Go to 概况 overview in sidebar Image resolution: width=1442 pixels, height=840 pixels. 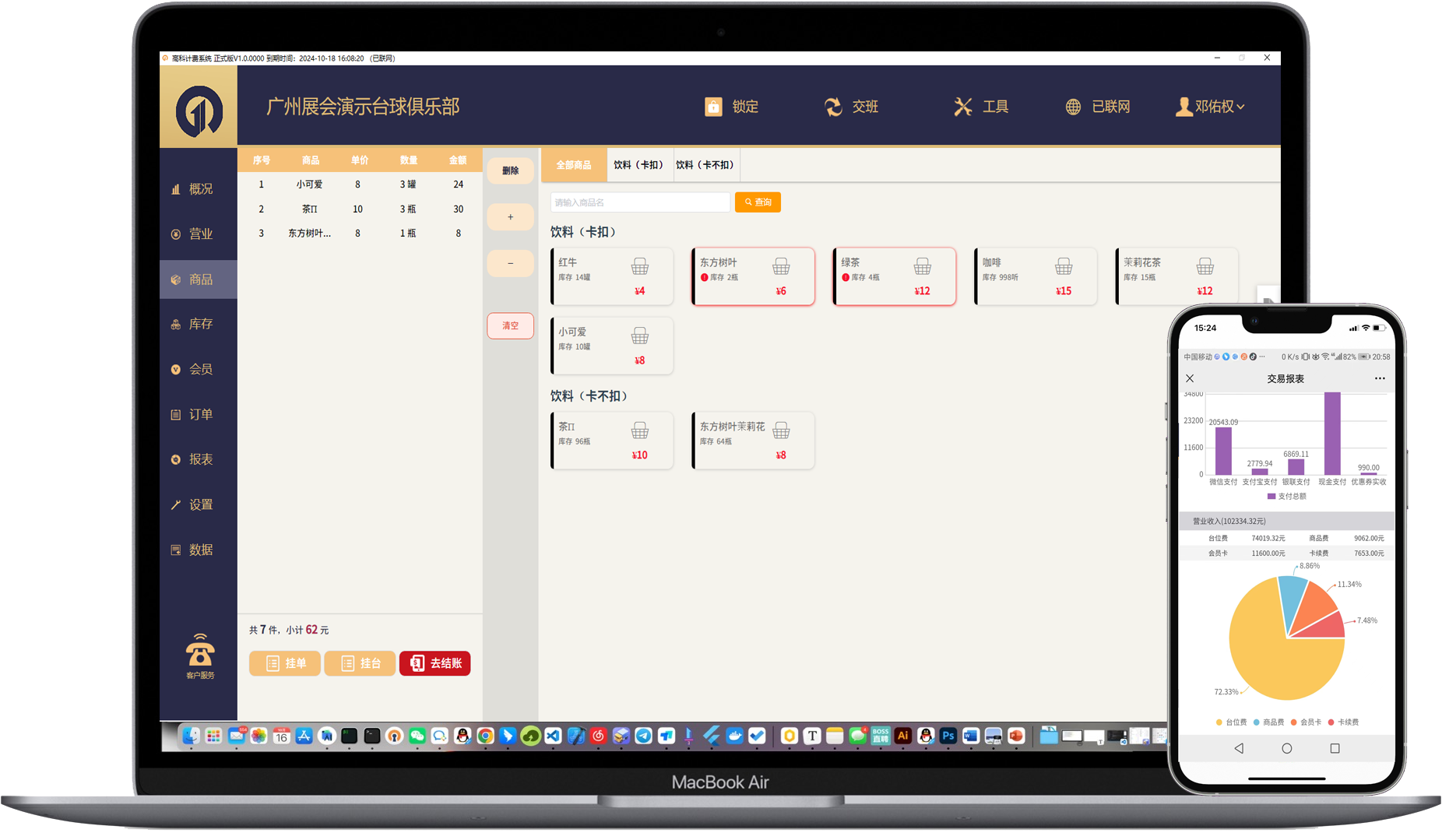(199, 189)
